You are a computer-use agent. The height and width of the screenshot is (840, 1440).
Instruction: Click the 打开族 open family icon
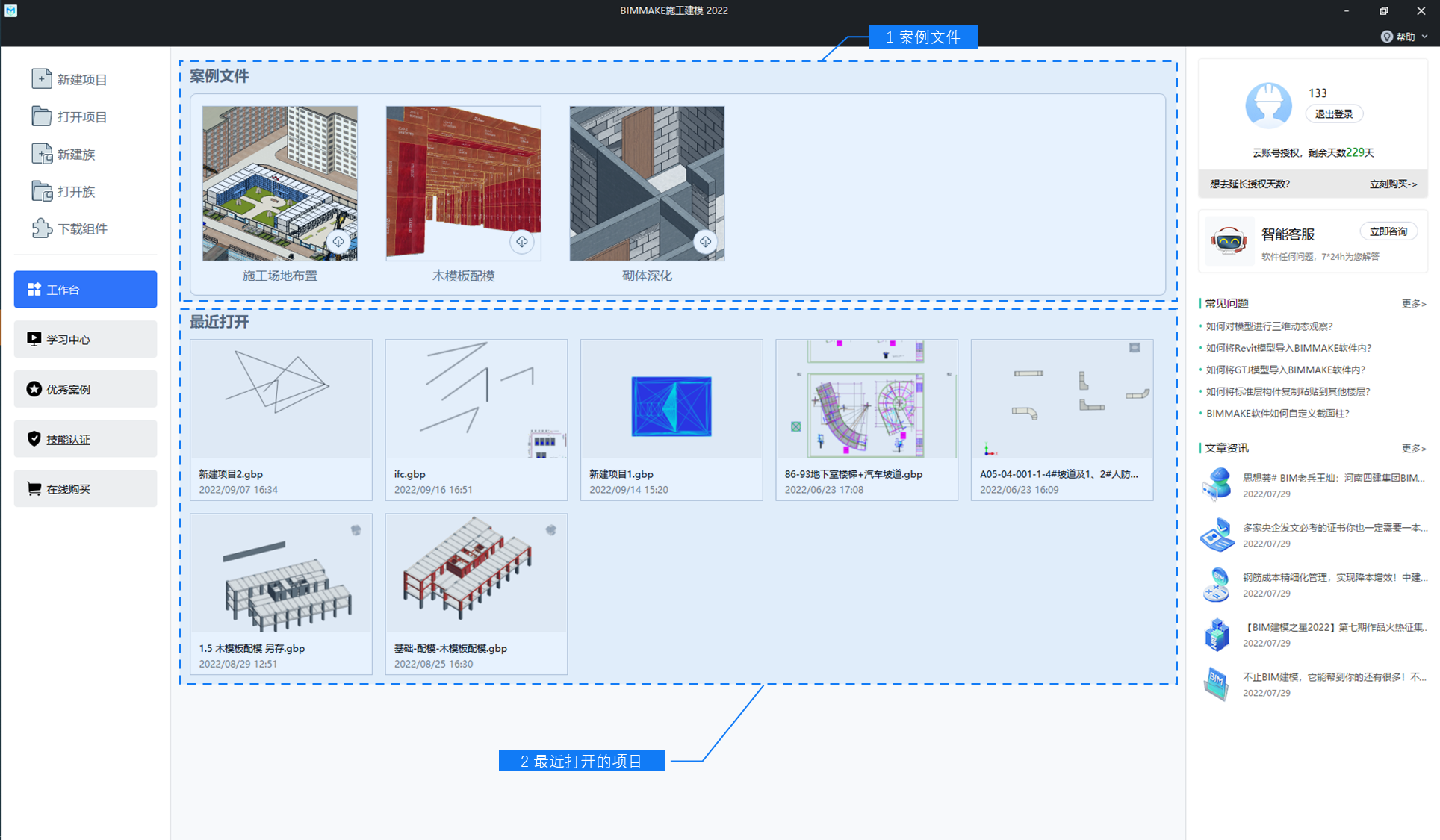point(42,191)
